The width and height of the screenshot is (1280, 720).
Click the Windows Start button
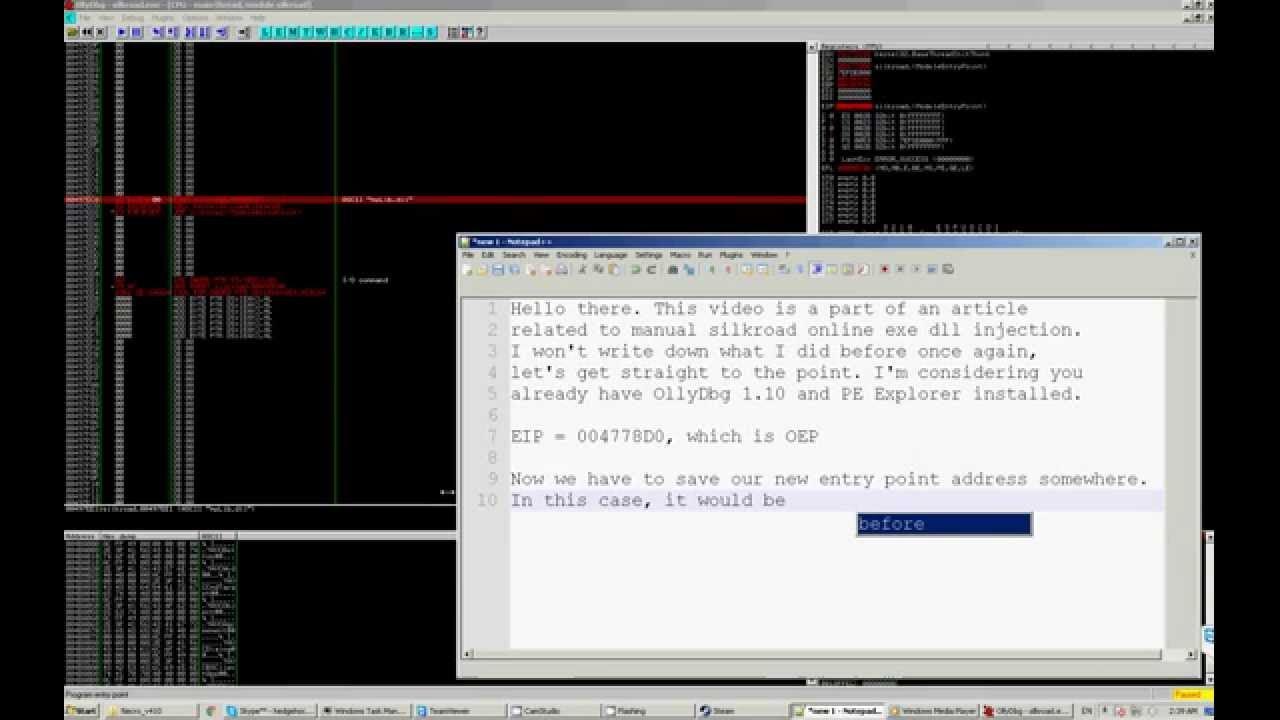click(82, 711)
